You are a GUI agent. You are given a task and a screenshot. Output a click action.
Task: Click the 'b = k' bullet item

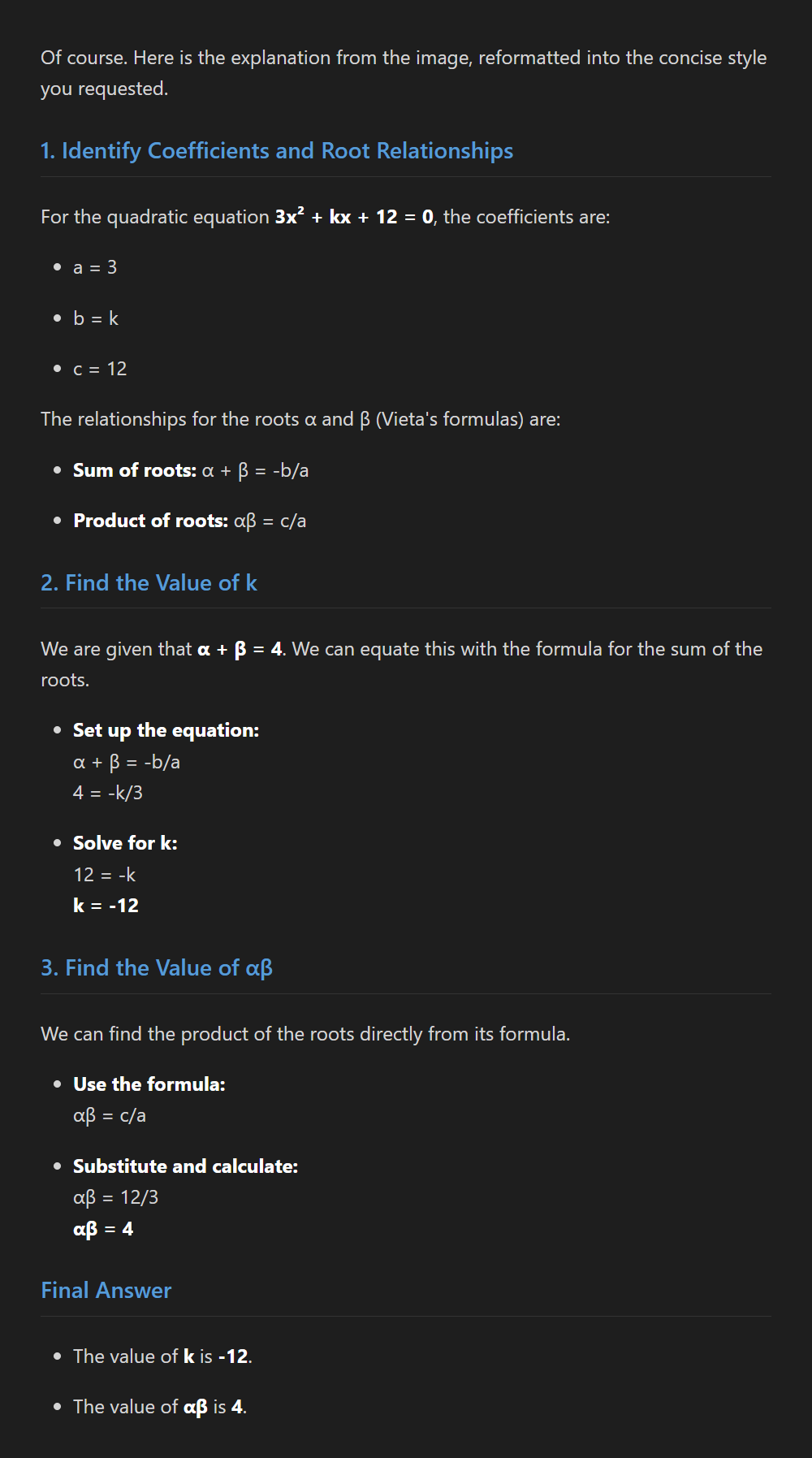(96, 318)
